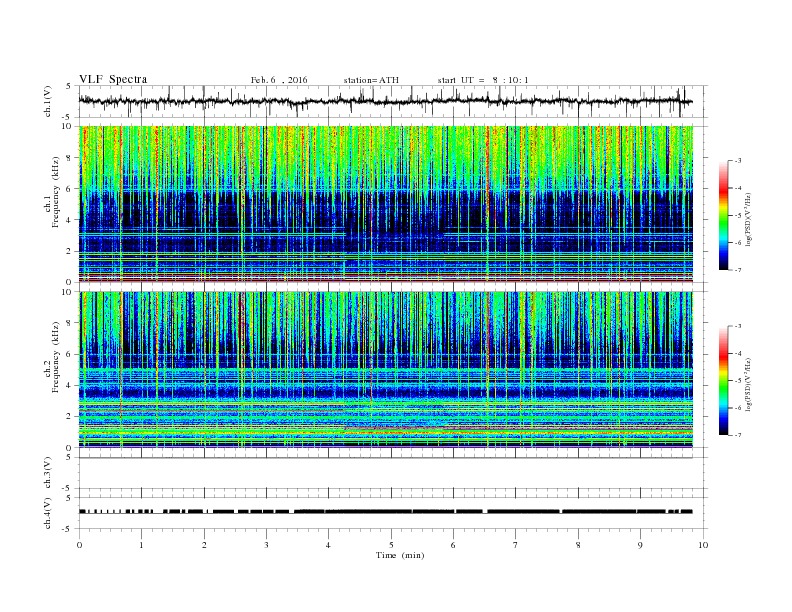Click the "8" kHz tick of ch.1 spectrogram
Screen dimensions: 792x612
(x=70, y=158)
